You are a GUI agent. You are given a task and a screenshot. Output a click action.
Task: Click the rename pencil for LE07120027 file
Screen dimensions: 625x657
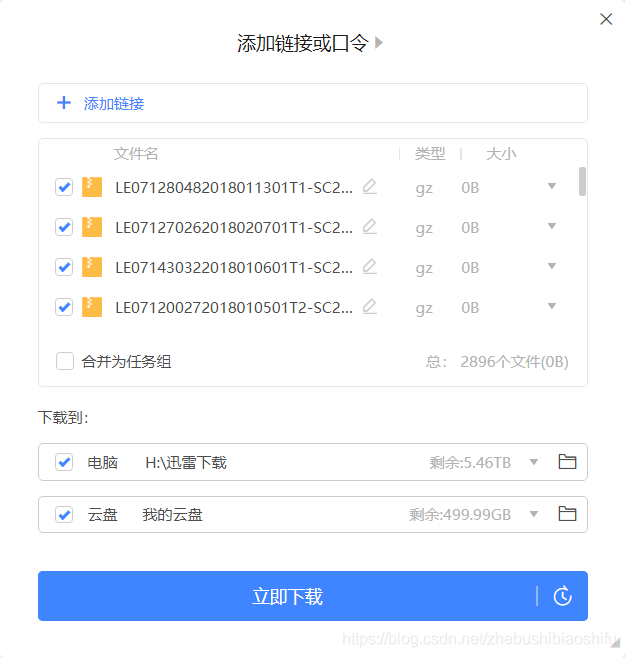[369, 307]
